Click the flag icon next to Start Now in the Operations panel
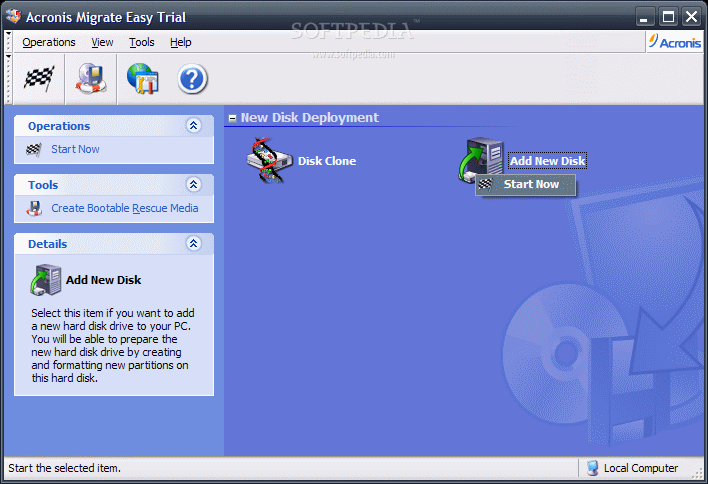 click(x=34, y=149)
